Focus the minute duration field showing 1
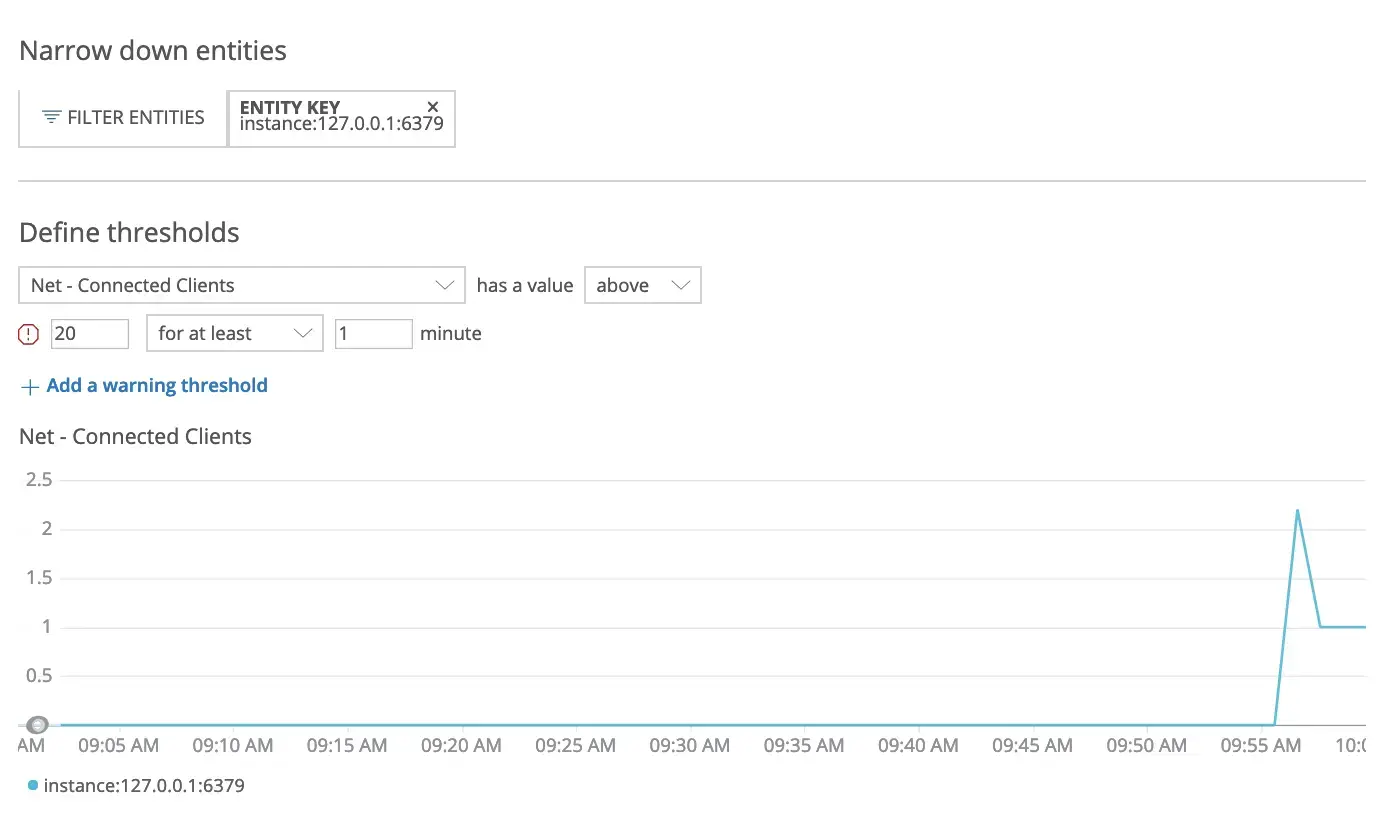 (373, 334)
